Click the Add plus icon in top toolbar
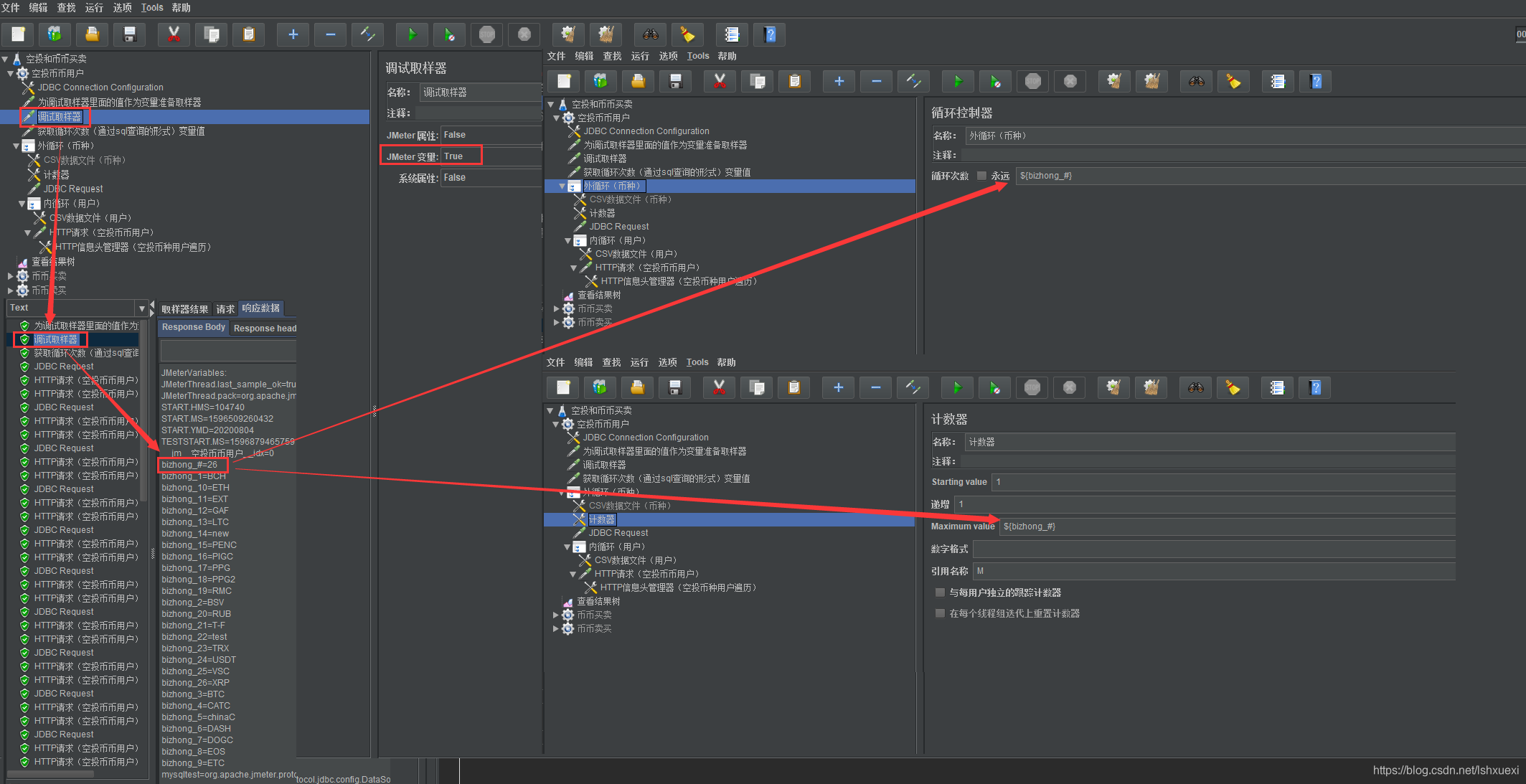This screenshot has width=1526, height=784. point(293,34)
